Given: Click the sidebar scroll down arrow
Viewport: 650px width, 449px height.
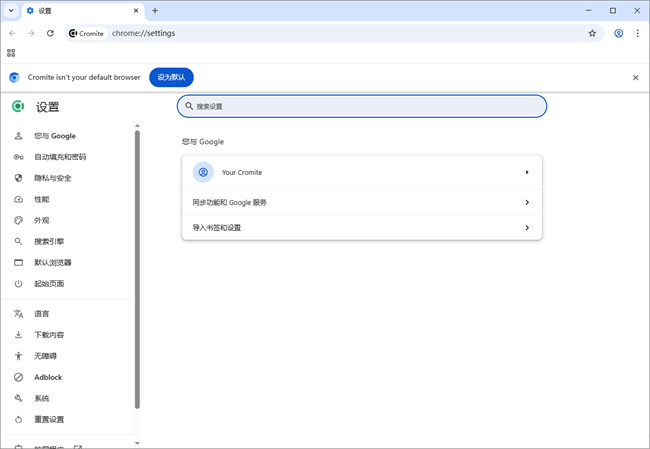Looking at the screenshot, I should (x=137, y=443).
